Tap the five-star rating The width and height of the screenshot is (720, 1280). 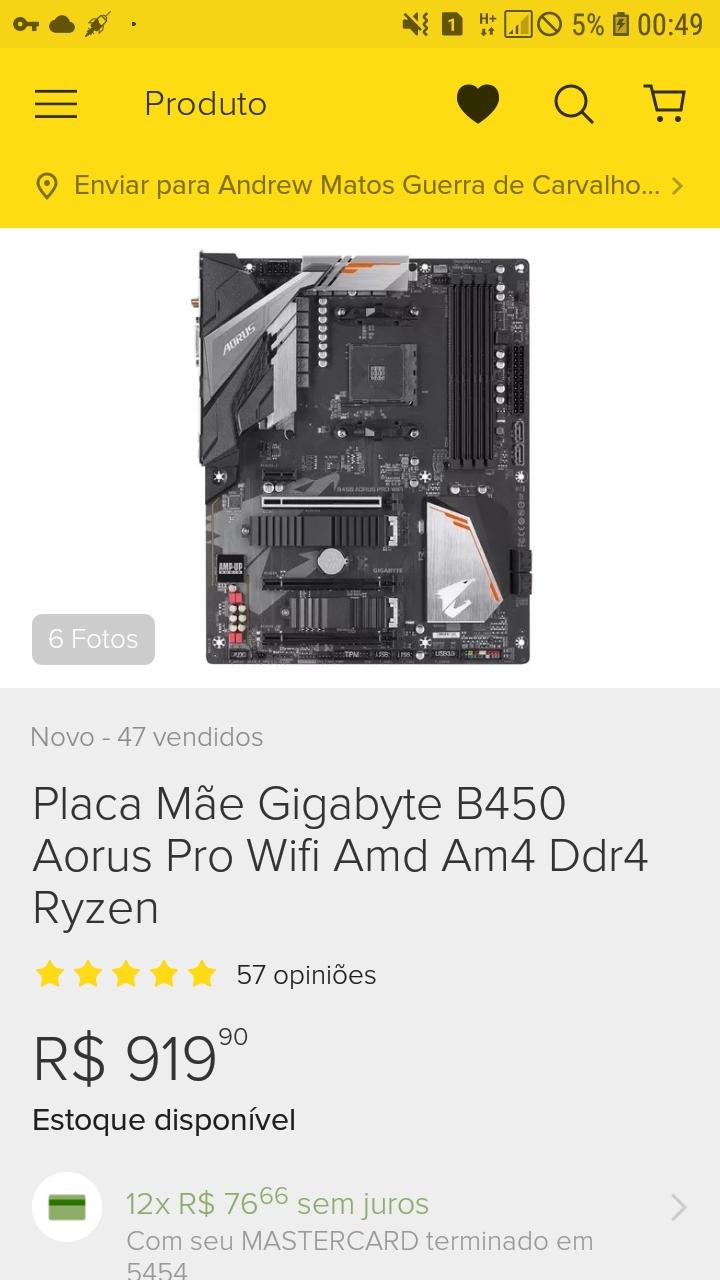click(126, 974)
